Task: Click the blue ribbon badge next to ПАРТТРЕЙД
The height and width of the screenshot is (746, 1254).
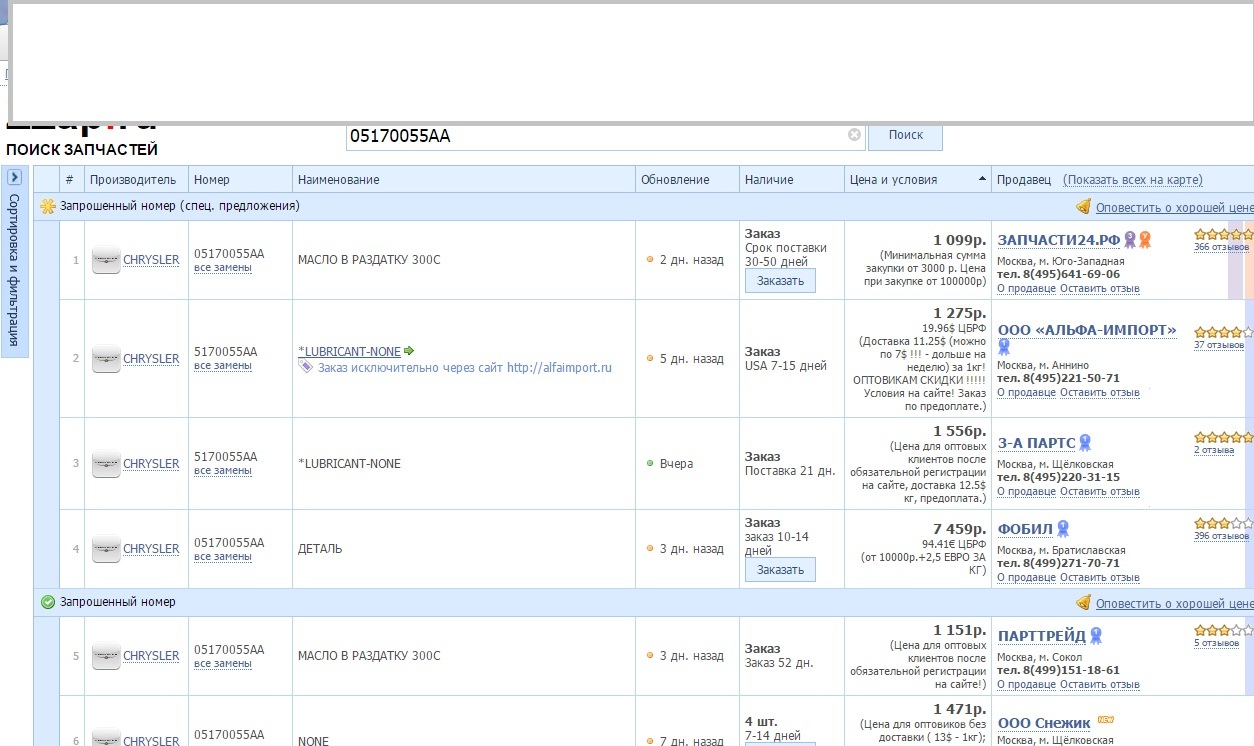Action: pos(1096,635)
